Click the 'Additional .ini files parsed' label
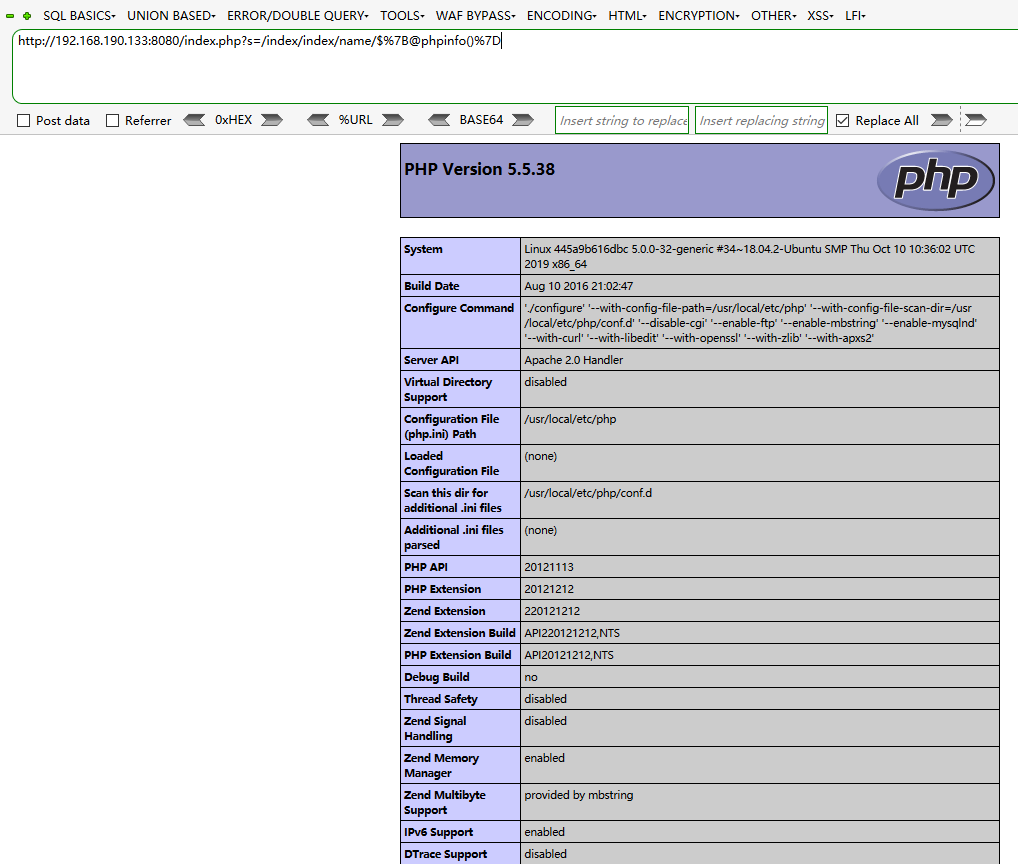The image size is (1018, 864). (454, 537)
